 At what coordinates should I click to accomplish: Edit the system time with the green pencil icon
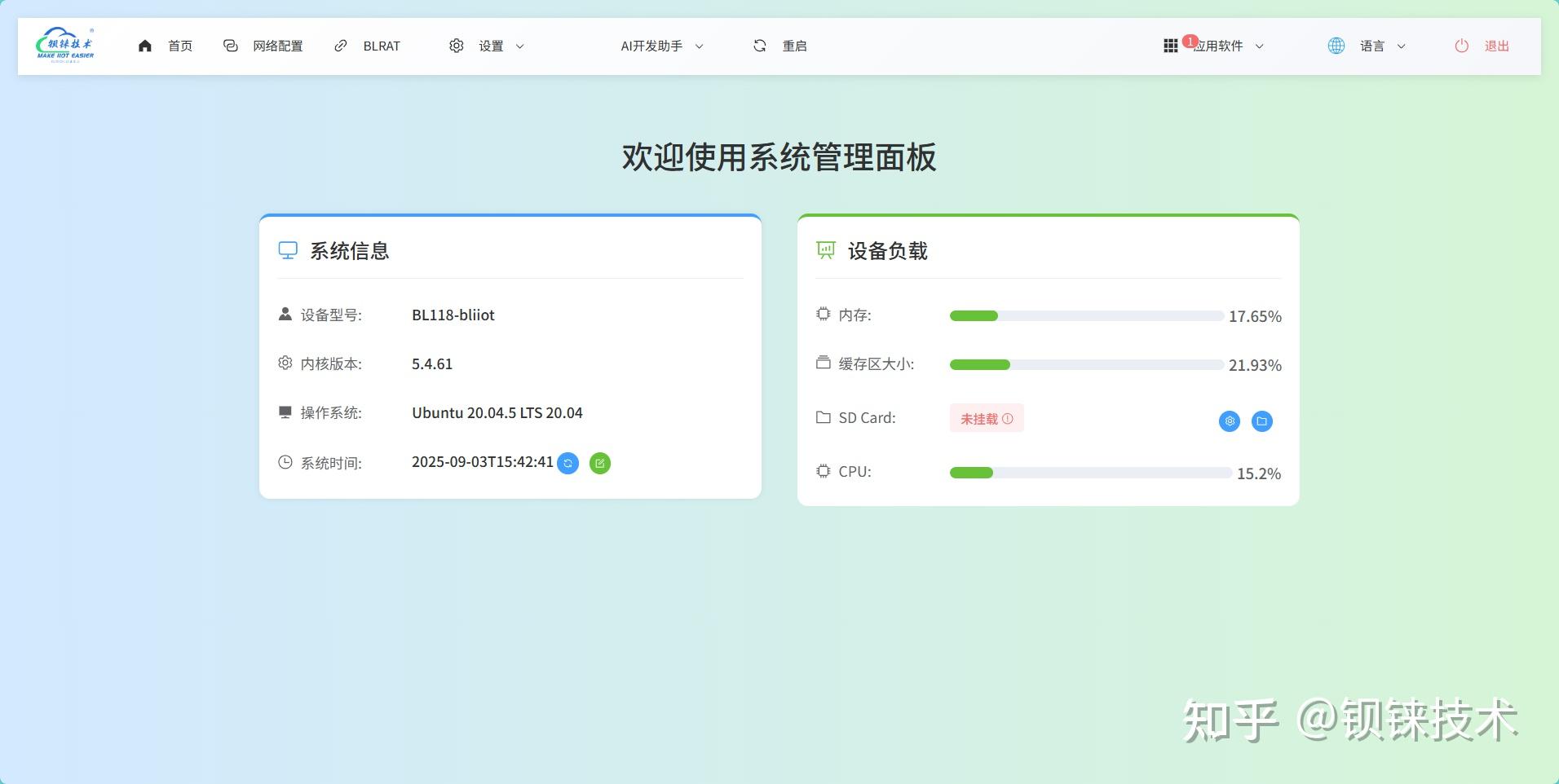coord(600,462)
